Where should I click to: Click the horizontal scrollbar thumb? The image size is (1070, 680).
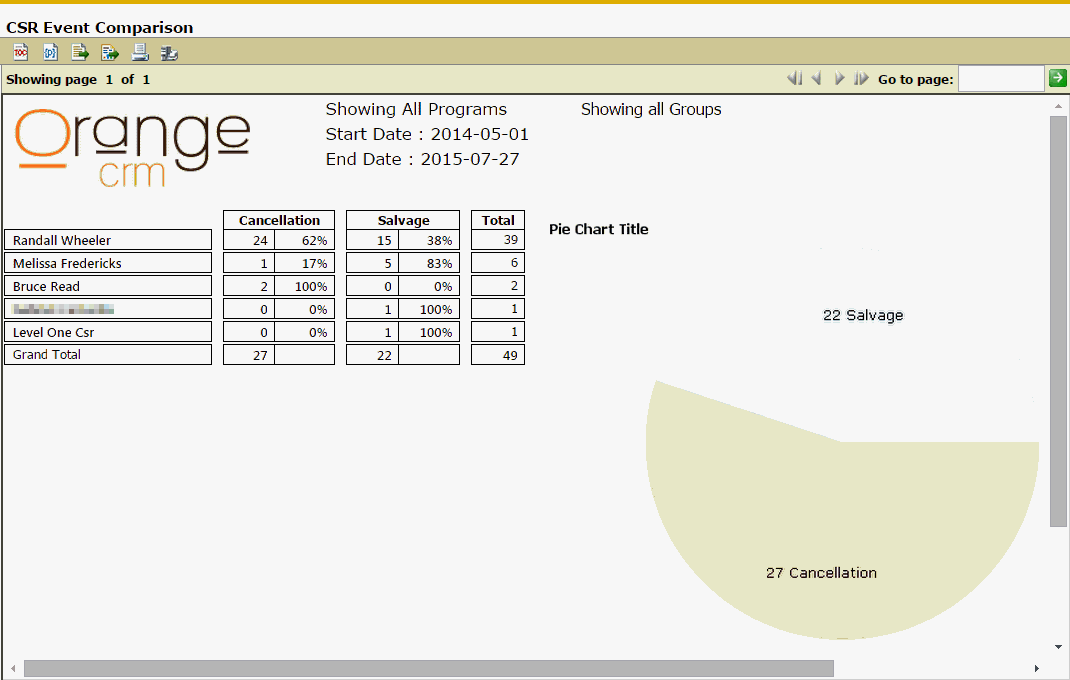point(428,668)
